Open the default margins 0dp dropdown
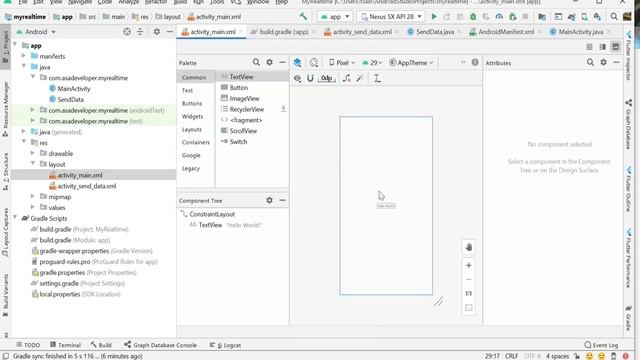The image size is (640, 360). click(327, 78)
